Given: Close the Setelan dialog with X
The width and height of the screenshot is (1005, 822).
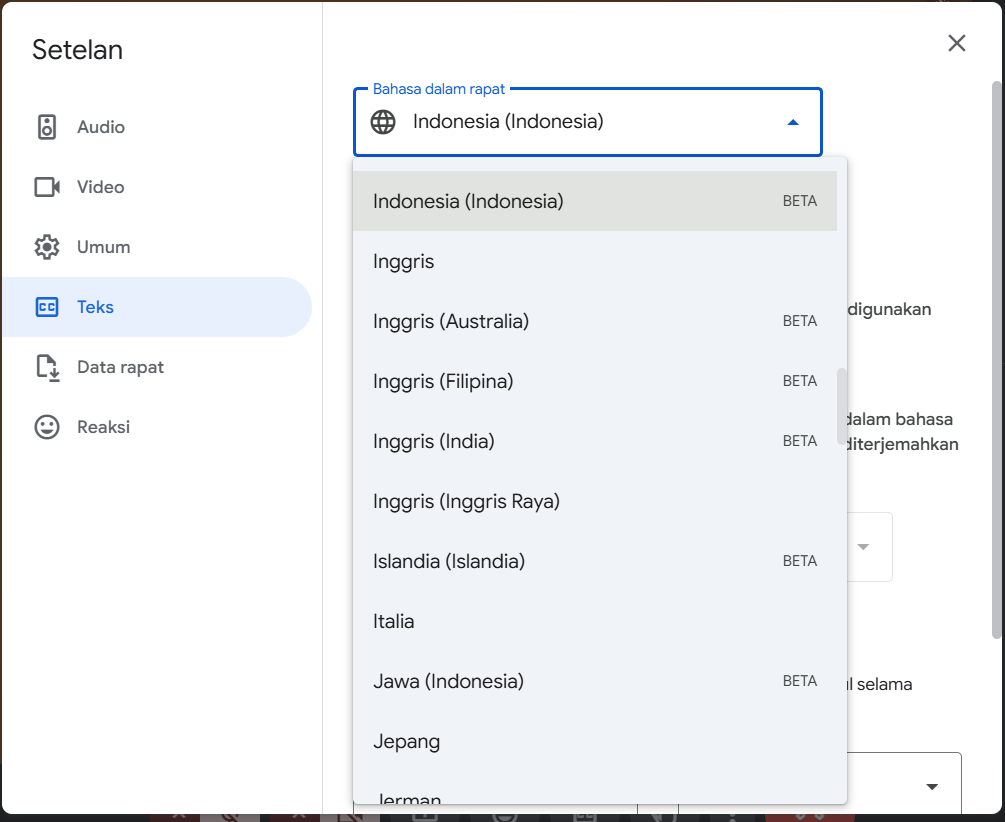Looking at the screenshot, I should 957,43.
